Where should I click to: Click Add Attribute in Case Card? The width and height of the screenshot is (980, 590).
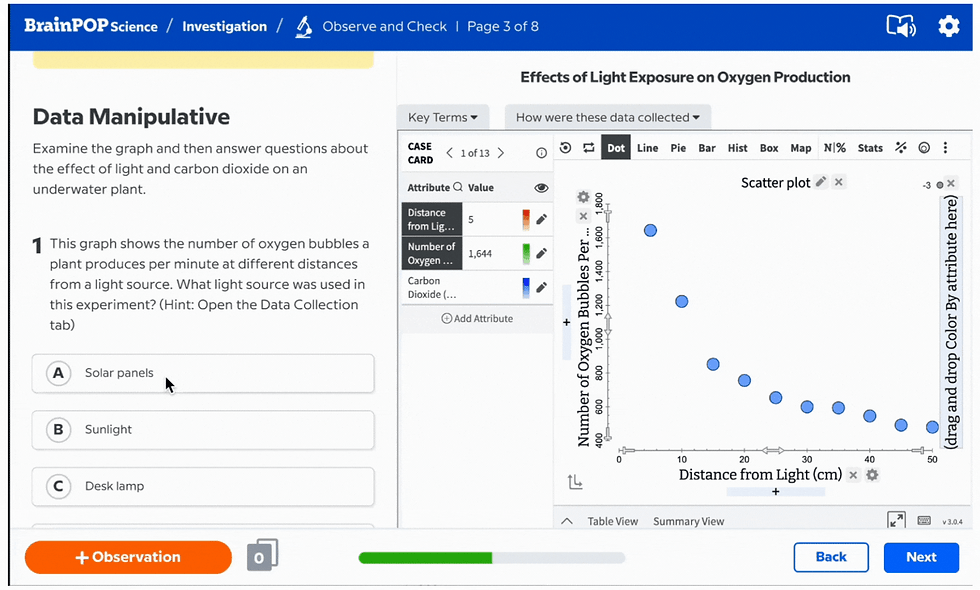pos(477,319)
